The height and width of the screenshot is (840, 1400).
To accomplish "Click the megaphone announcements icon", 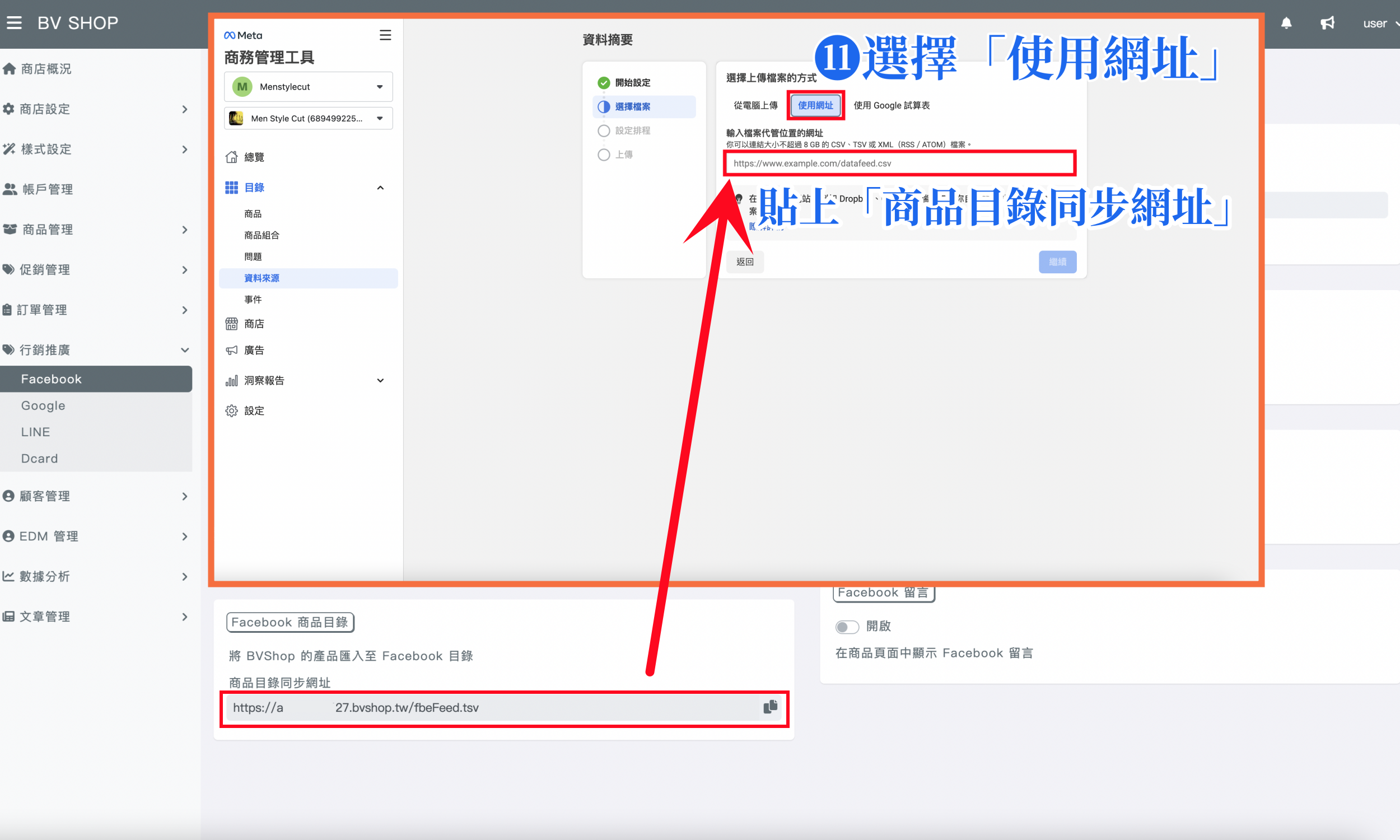I will click(1327, 22).
